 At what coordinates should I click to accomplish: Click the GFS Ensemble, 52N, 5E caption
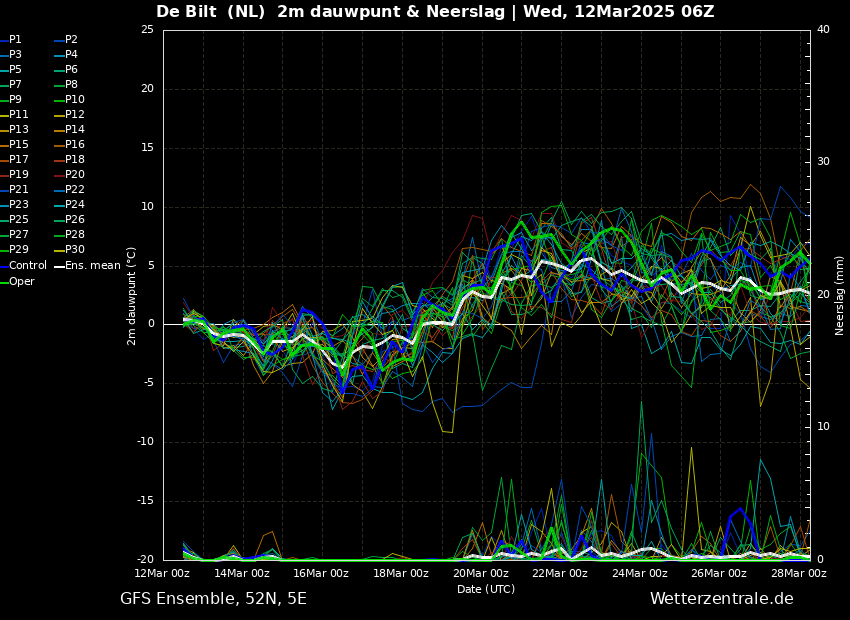click(x=213, y=599)
